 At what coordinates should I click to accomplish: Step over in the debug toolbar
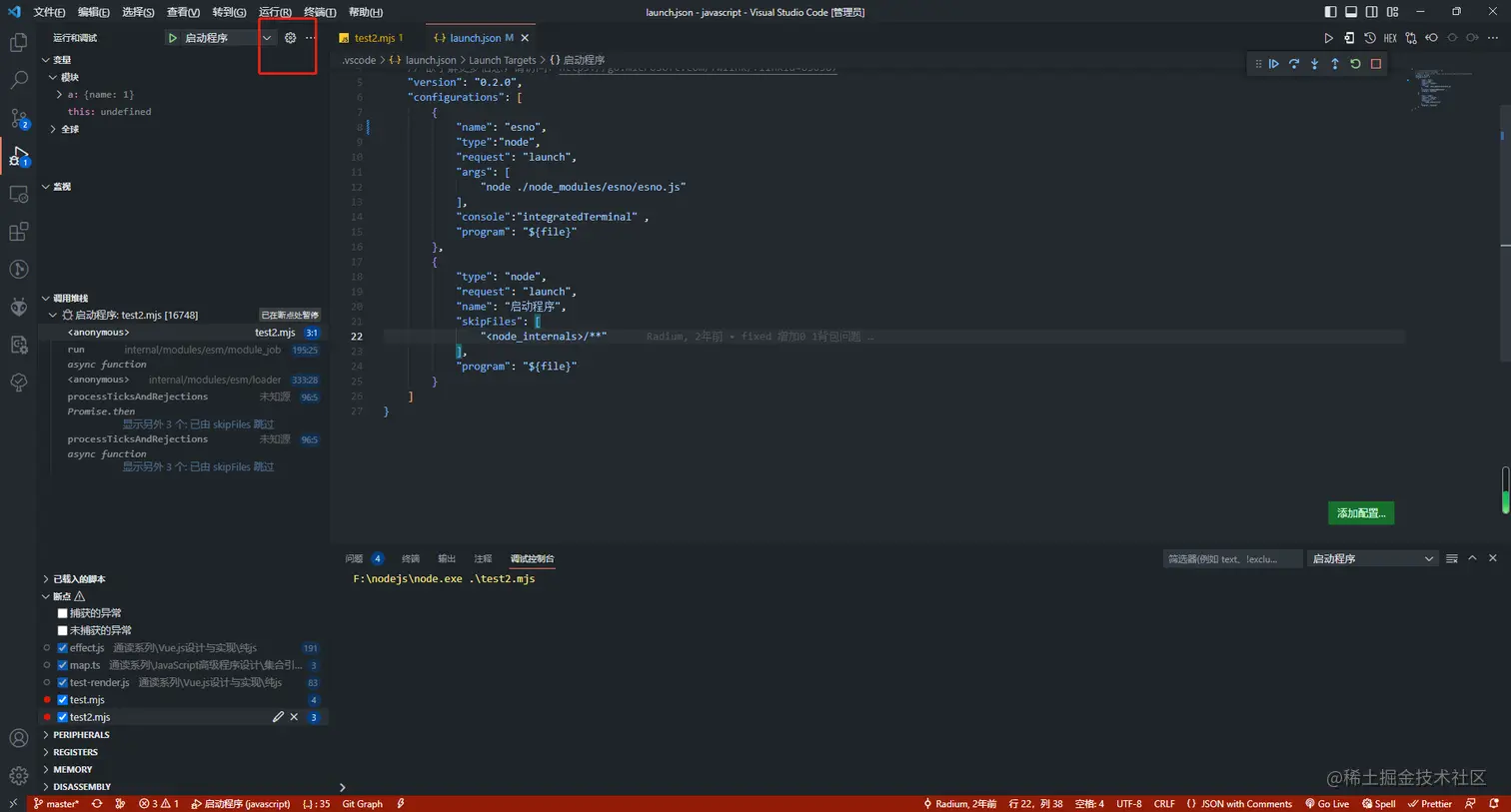point(1294,64)
